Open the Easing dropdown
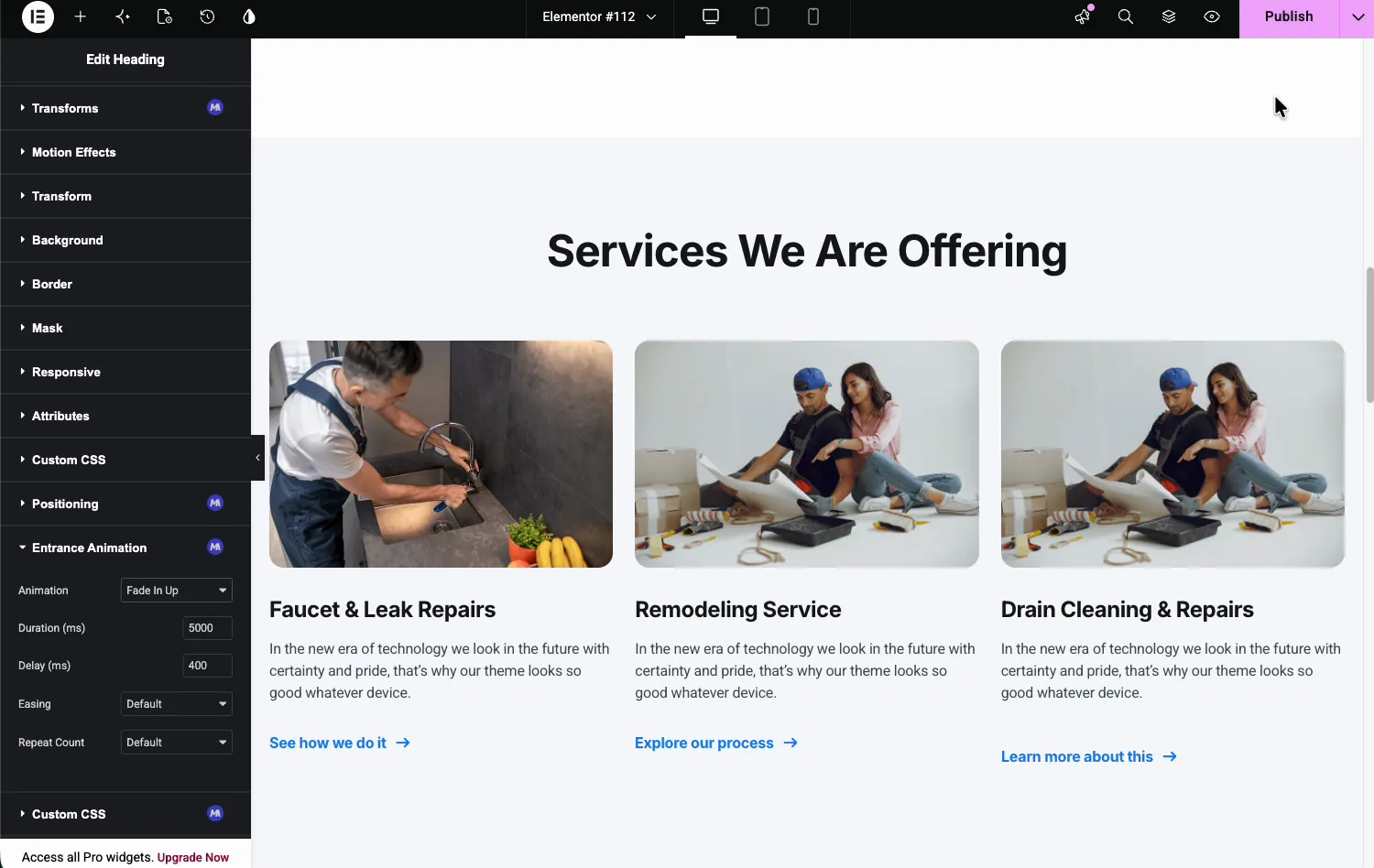This screenshot has width=1374, height=868. [176, 704]
